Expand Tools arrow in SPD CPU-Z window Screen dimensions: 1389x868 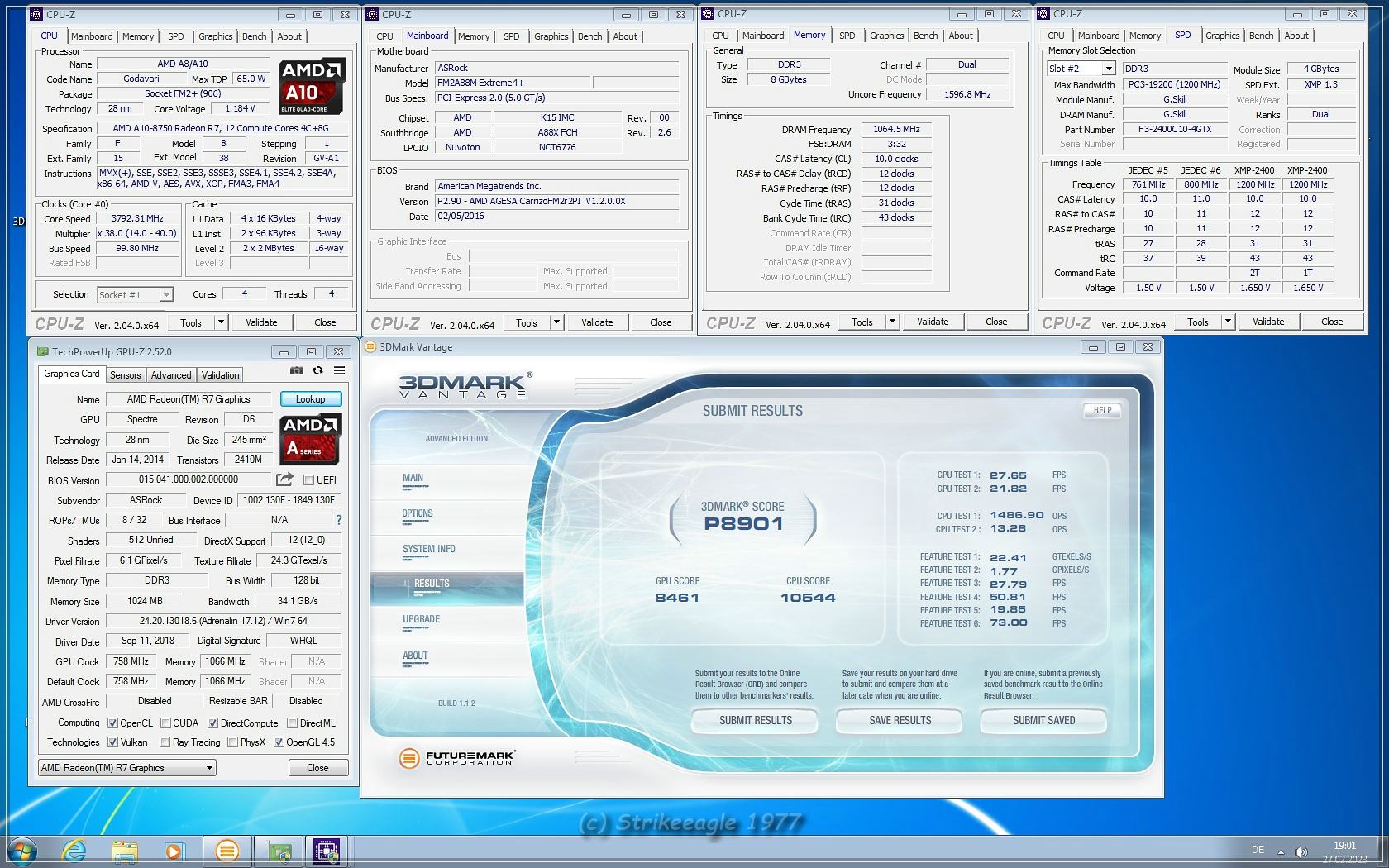pyautogui.click(x=1228, y=322)
